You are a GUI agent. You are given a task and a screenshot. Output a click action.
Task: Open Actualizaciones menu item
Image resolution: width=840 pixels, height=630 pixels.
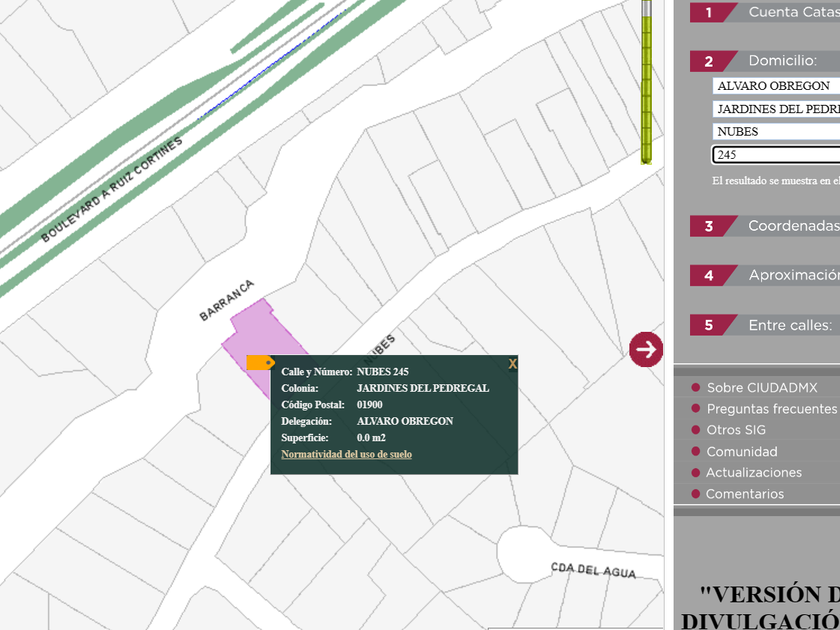coord(753,473)
